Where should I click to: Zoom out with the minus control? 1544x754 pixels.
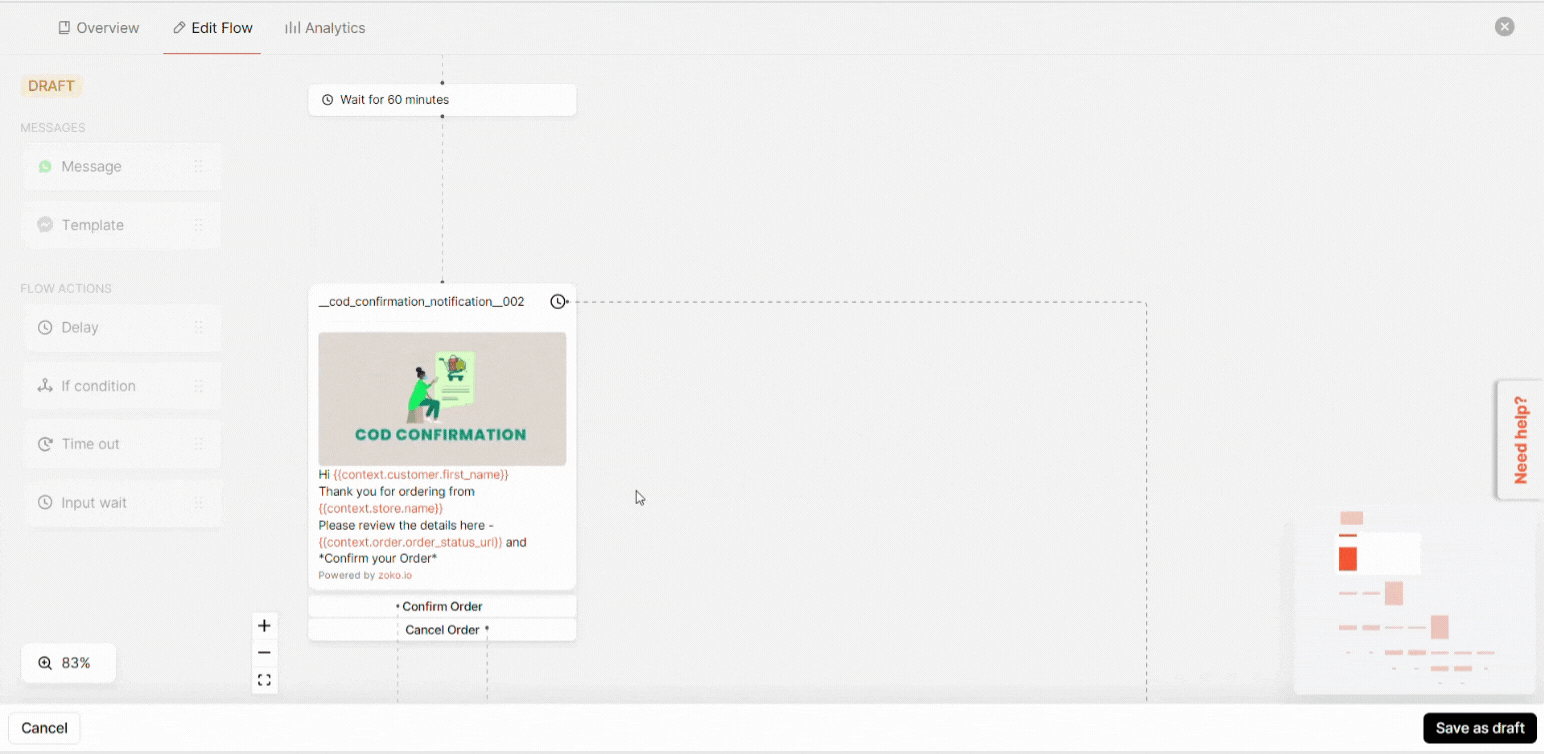(x=264, y=653)
